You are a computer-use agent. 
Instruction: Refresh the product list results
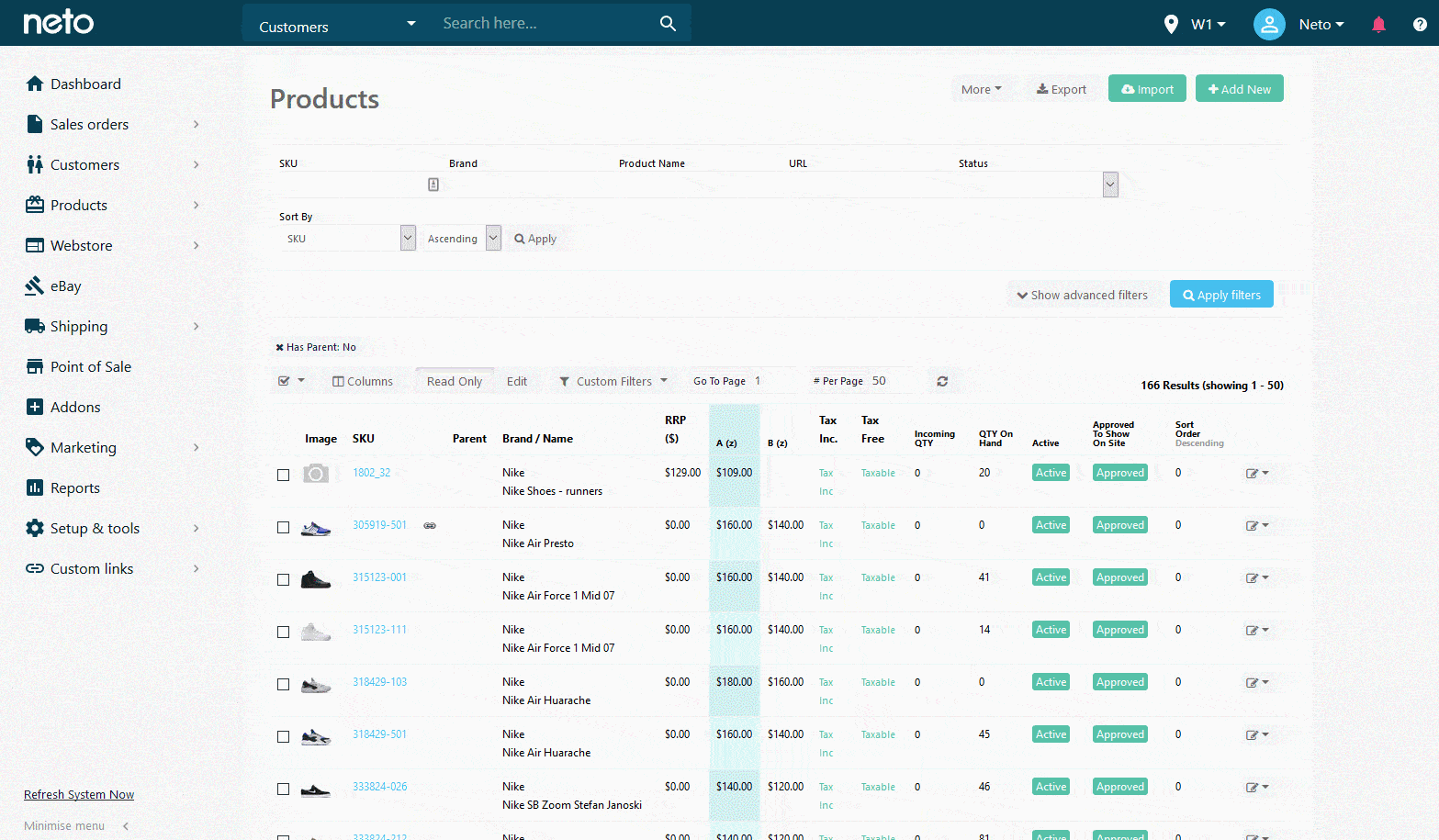pos(942,381)
